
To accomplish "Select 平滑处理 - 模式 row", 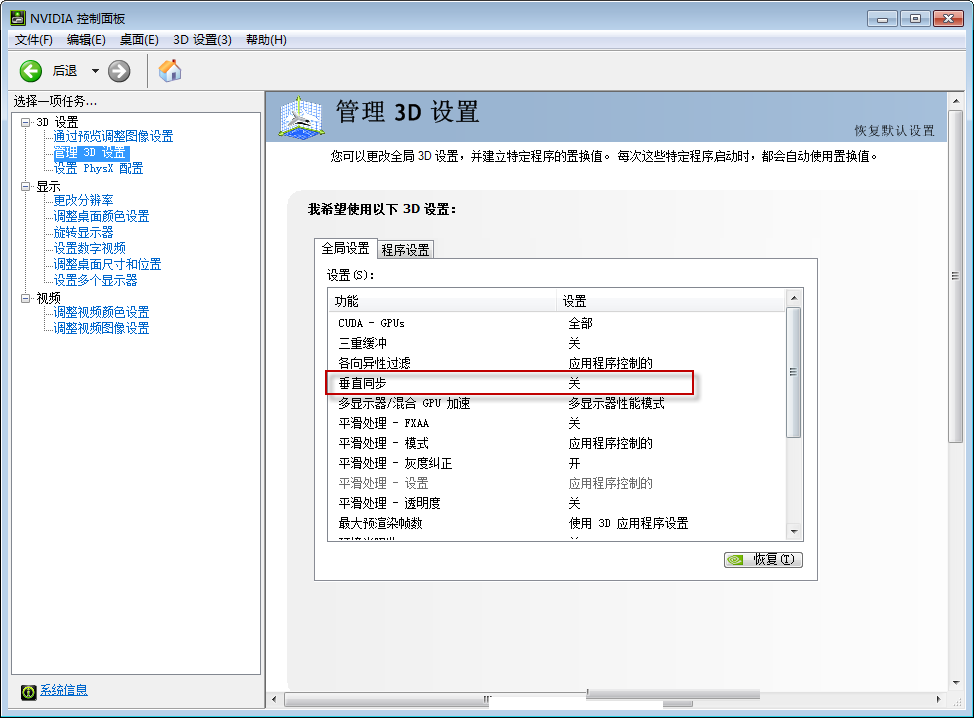I will click(x=557, y=443).
